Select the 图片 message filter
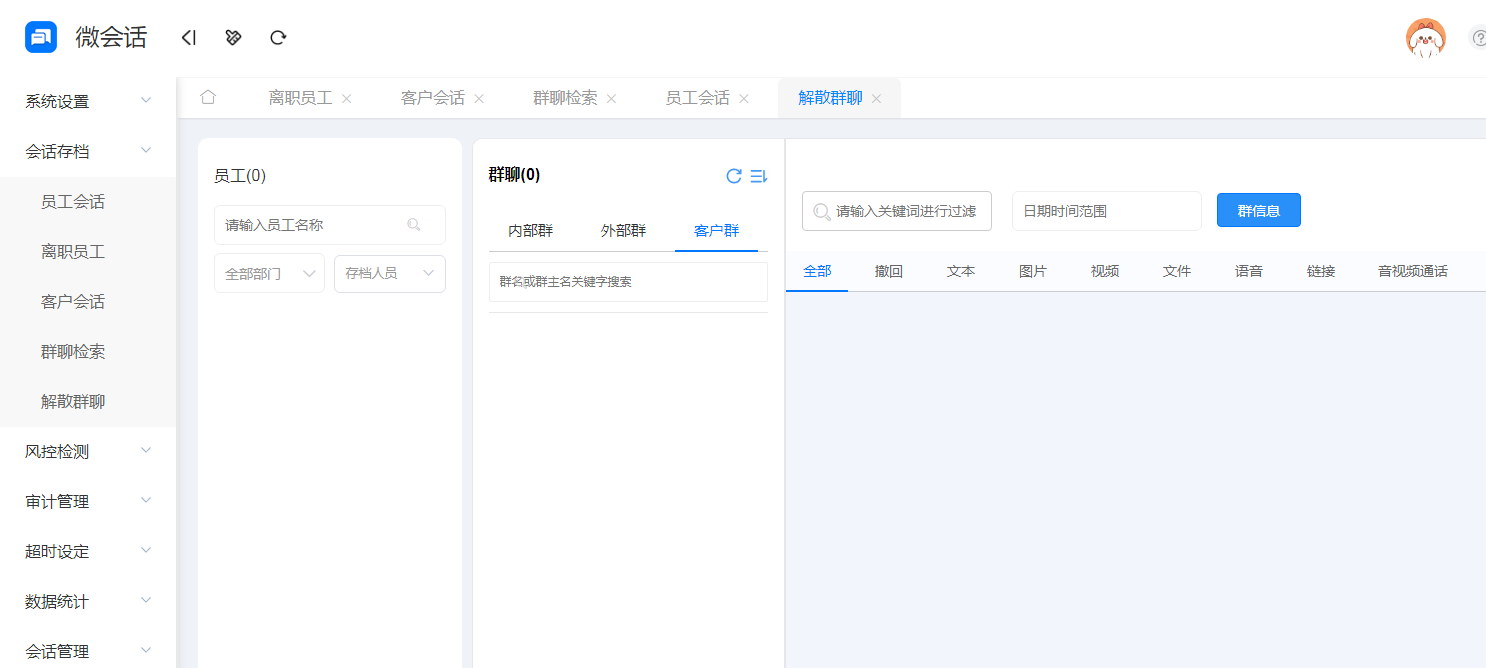Screen dimensions: 1486x668 pos(1033,271)
